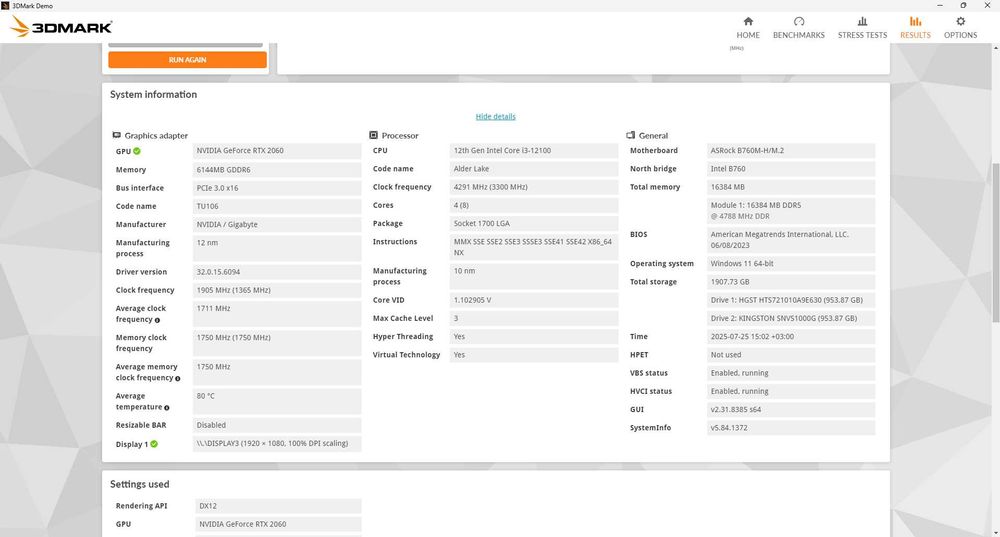1000x537 pixels.
Task: Click the 3DMark logo
Action: [61, 27]
